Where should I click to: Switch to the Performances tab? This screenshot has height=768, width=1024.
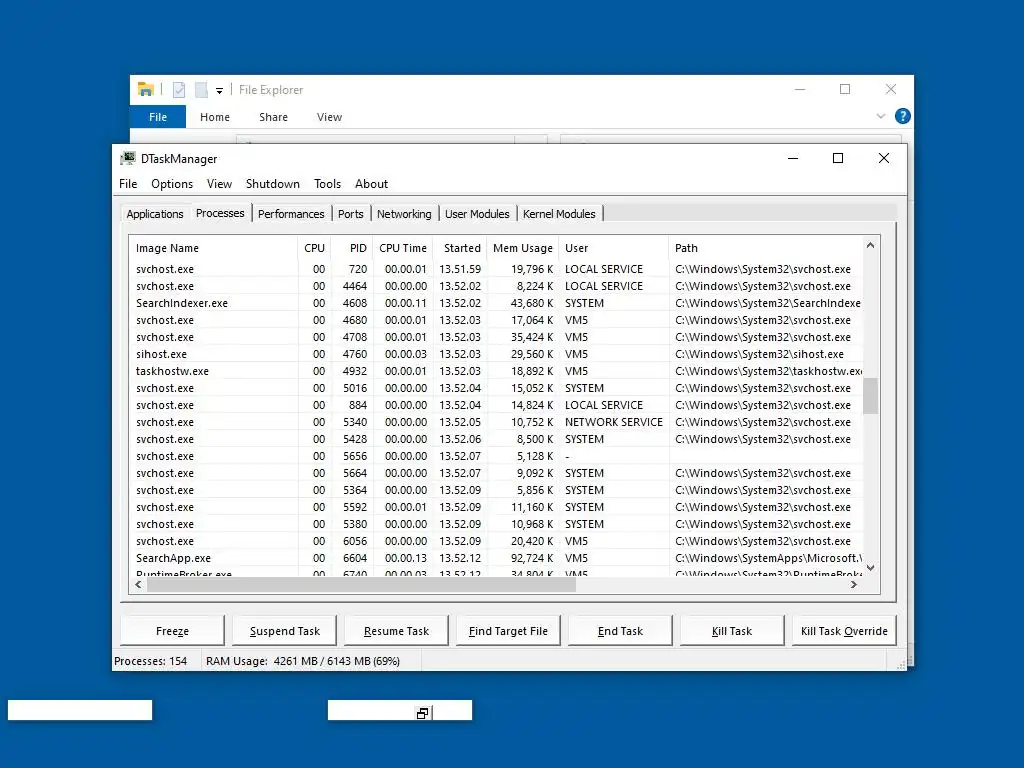291,214
